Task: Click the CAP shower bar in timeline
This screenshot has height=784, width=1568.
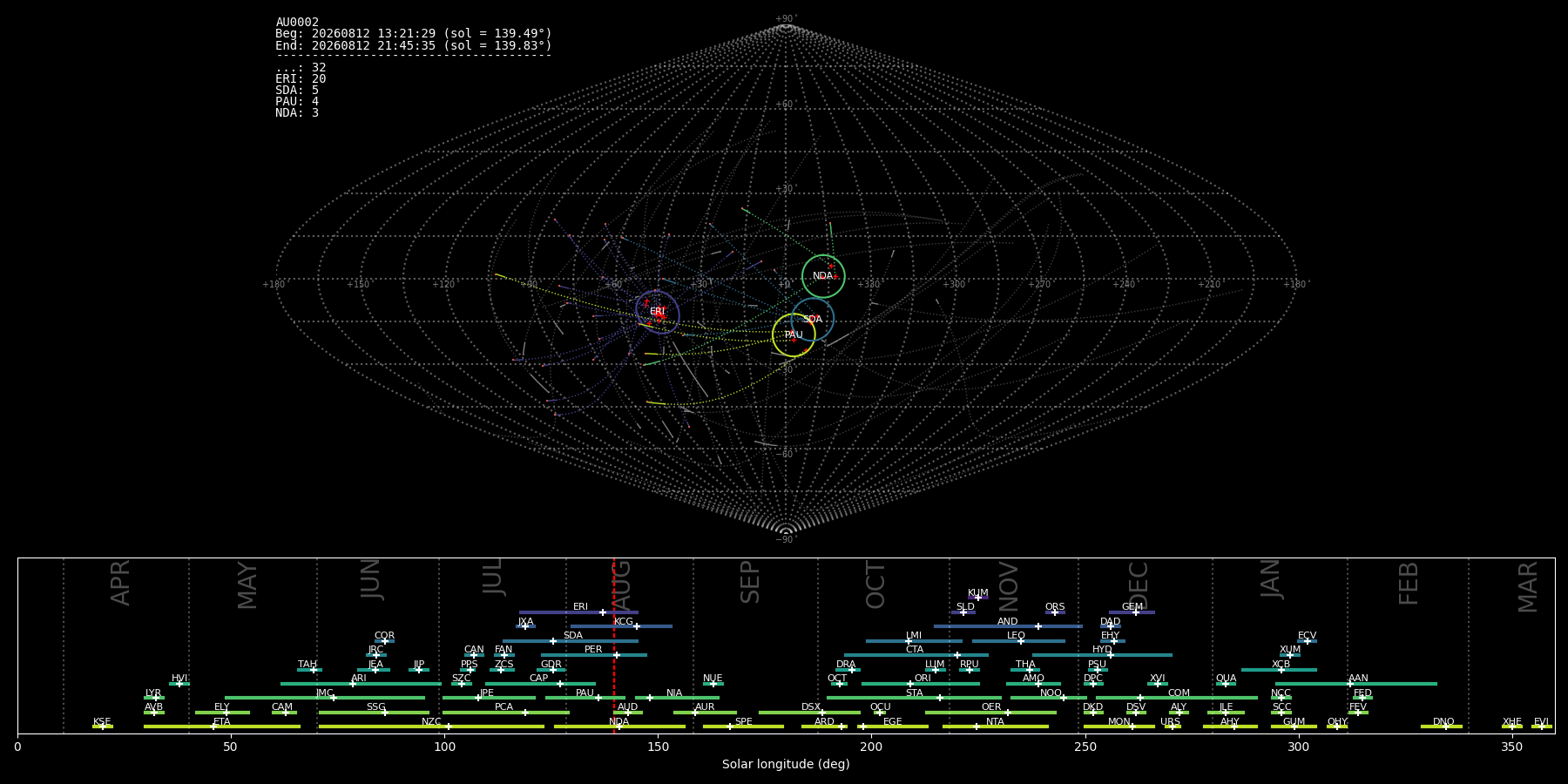Action: pos(540,684)
